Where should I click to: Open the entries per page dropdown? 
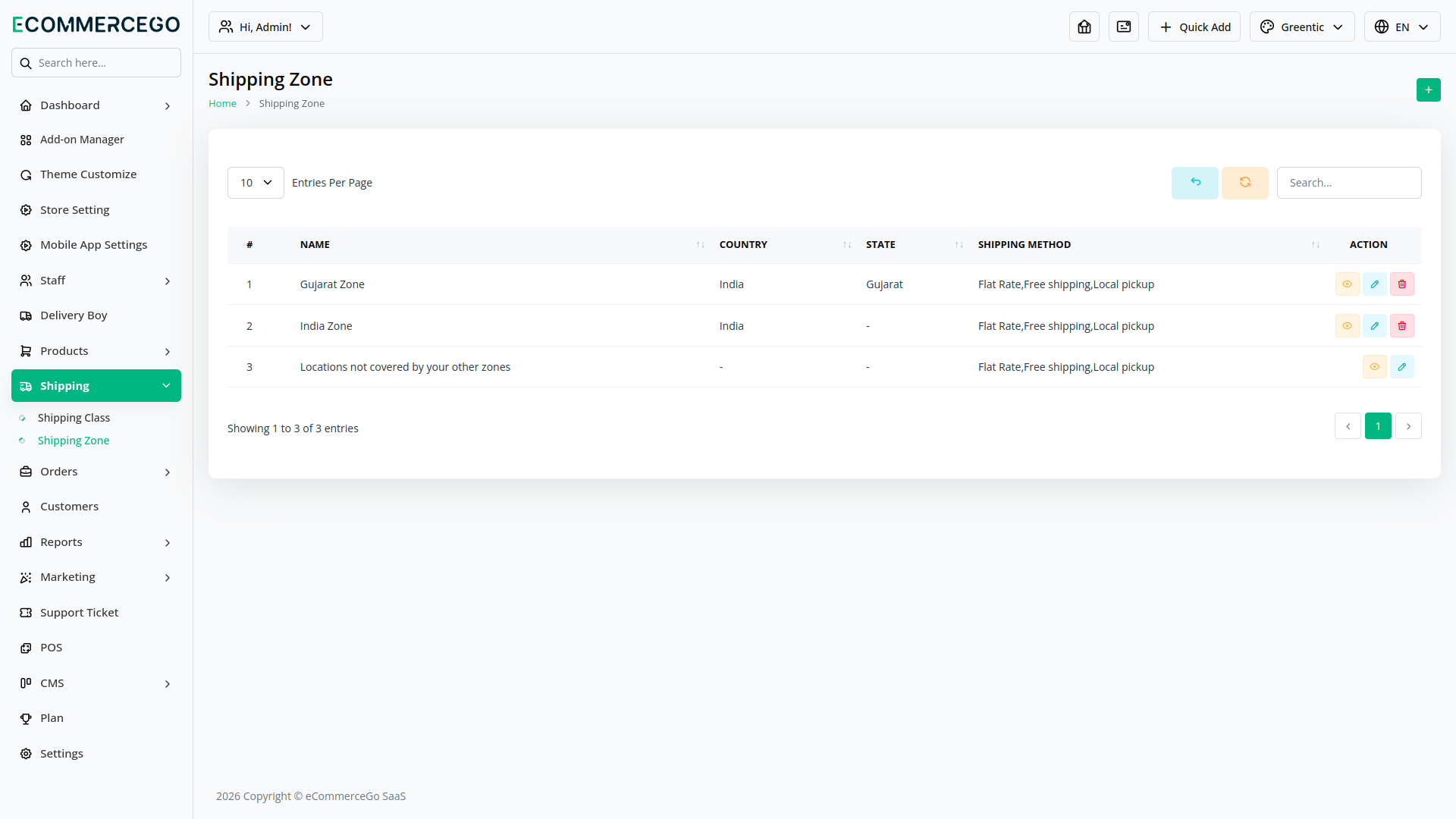(x=256, y=183)
